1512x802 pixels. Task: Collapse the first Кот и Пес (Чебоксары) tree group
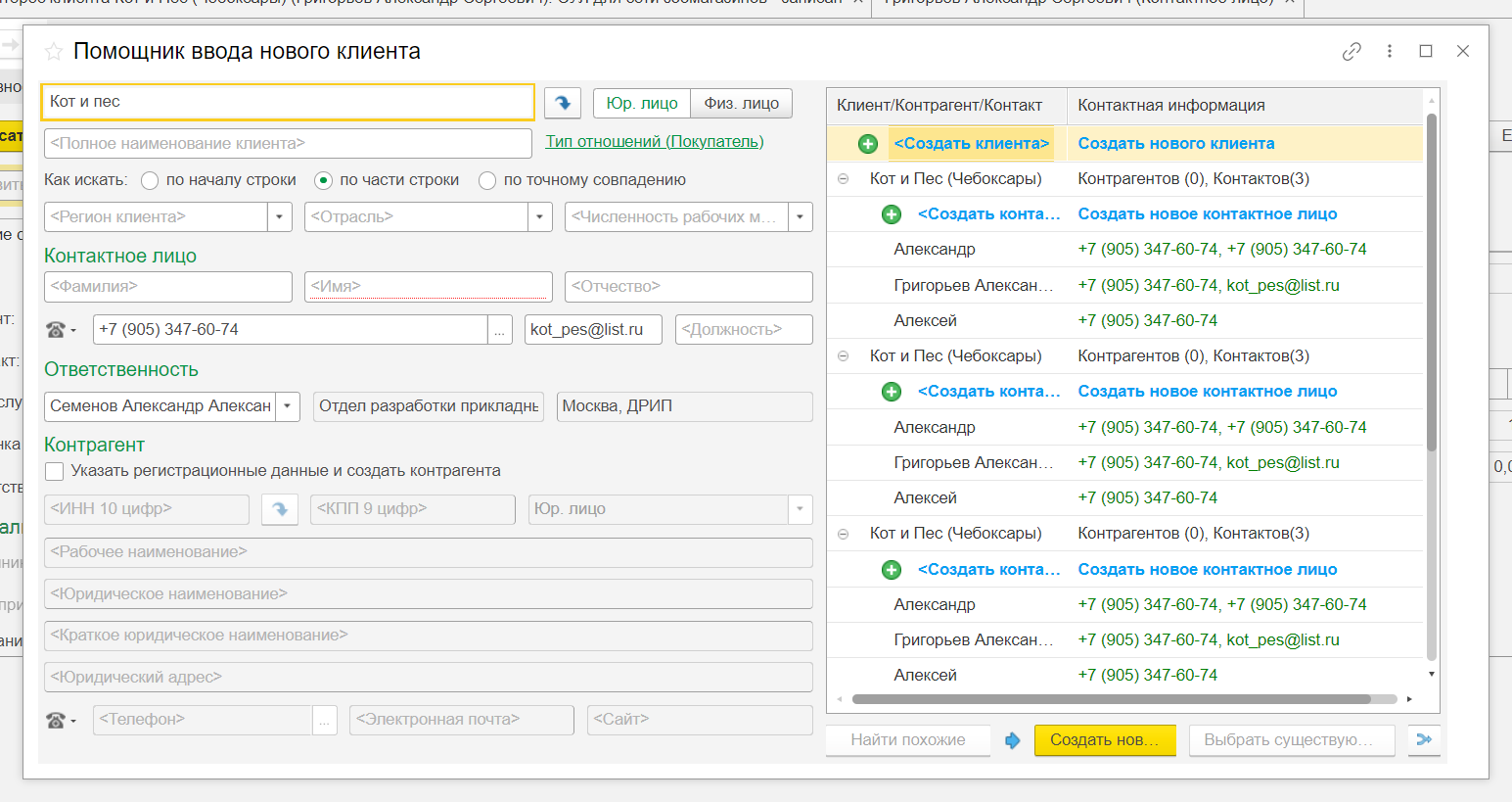(843, 179)
